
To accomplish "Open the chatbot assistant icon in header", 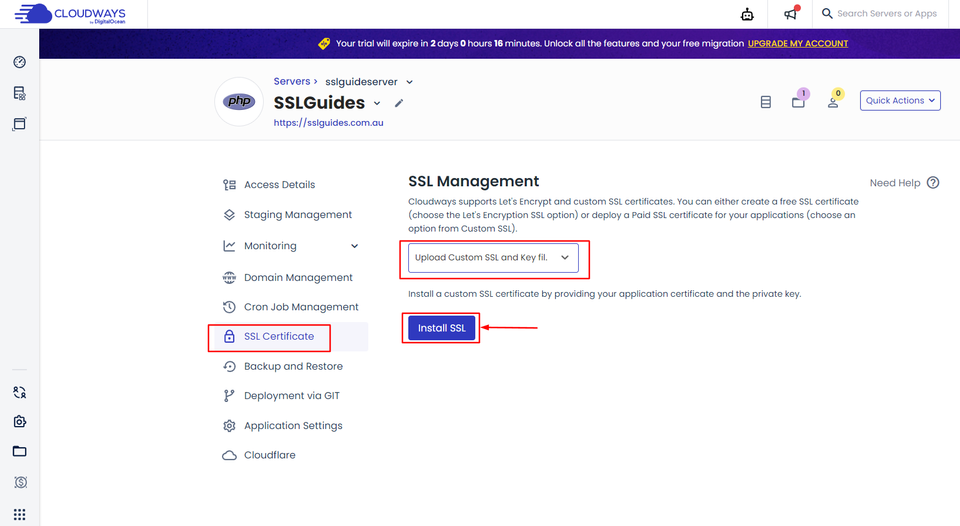I will click(x=746, y=14).
